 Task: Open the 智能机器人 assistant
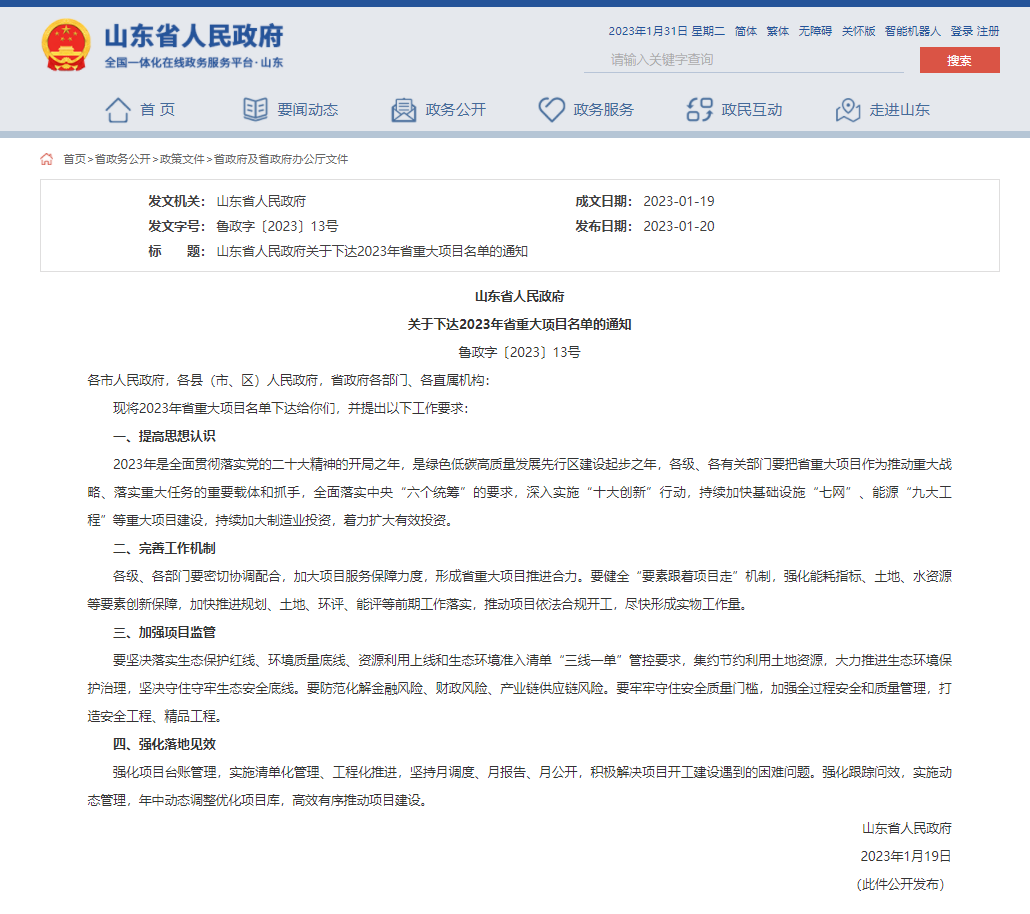pyautogui.click(x=912, y=31)
